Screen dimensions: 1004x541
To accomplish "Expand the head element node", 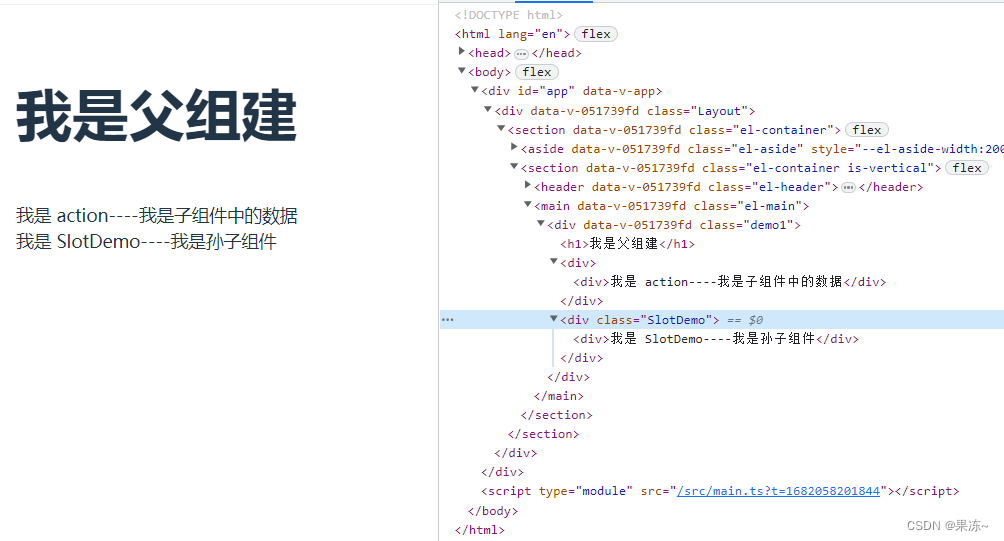I will click(462, 52).
